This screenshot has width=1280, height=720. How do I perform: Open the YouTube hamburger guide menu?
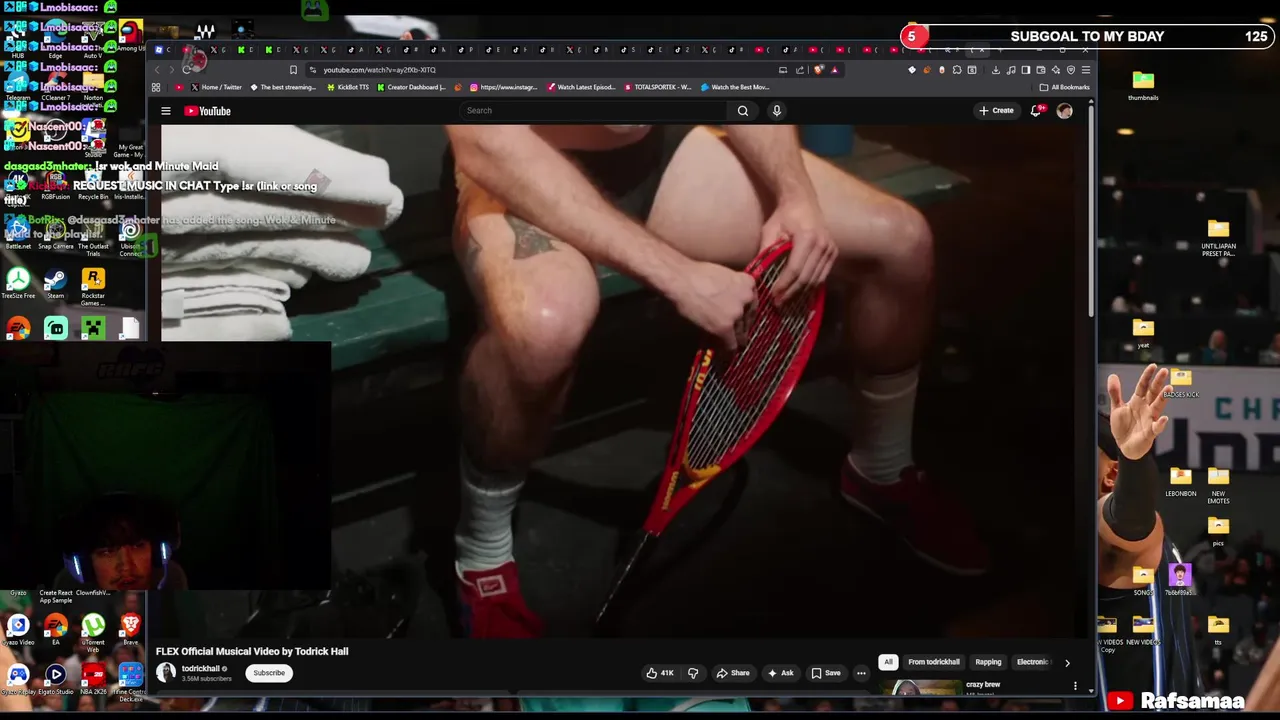tap(166, 111)
